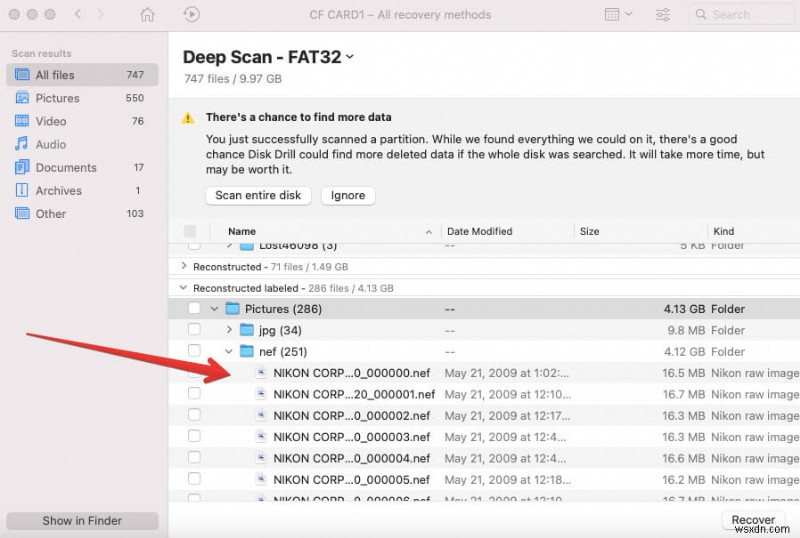Navigate forward with the right chevron
Screen dimensions: 800x538
point(101,14)
